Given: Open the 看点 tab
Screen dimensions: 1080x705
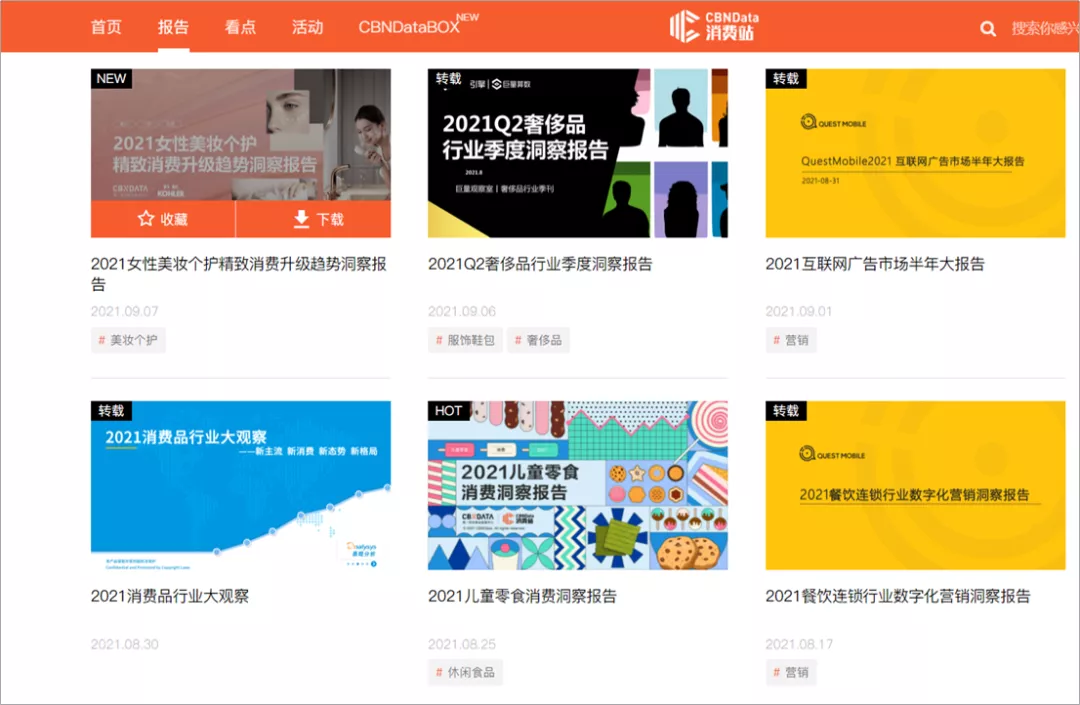Looking at the screenshot, I should (x=240, y=27).
